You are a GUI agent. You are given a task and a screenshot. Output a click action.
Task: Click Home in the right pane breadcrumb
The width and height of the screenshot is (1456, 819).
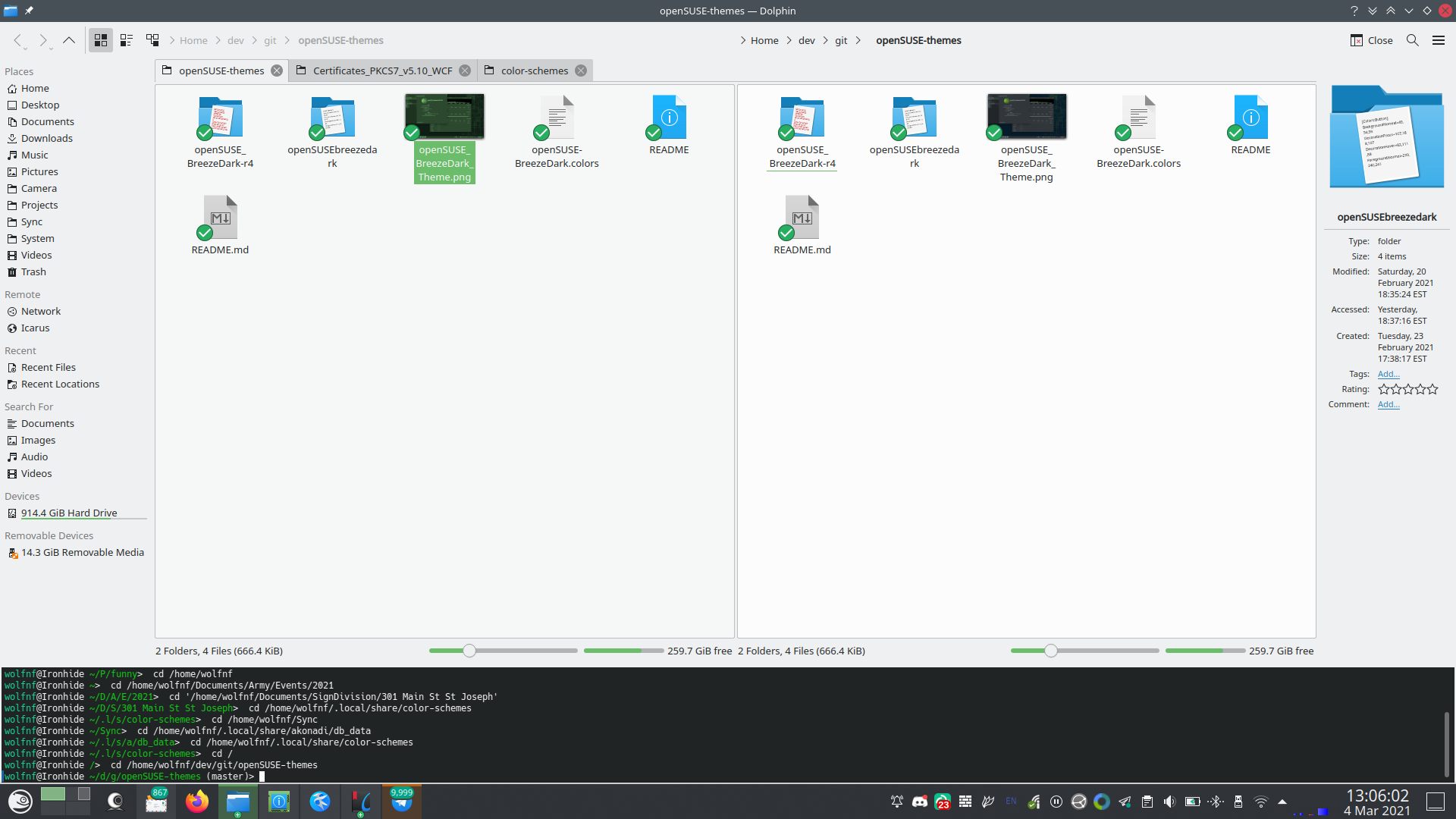click(764, 40)
